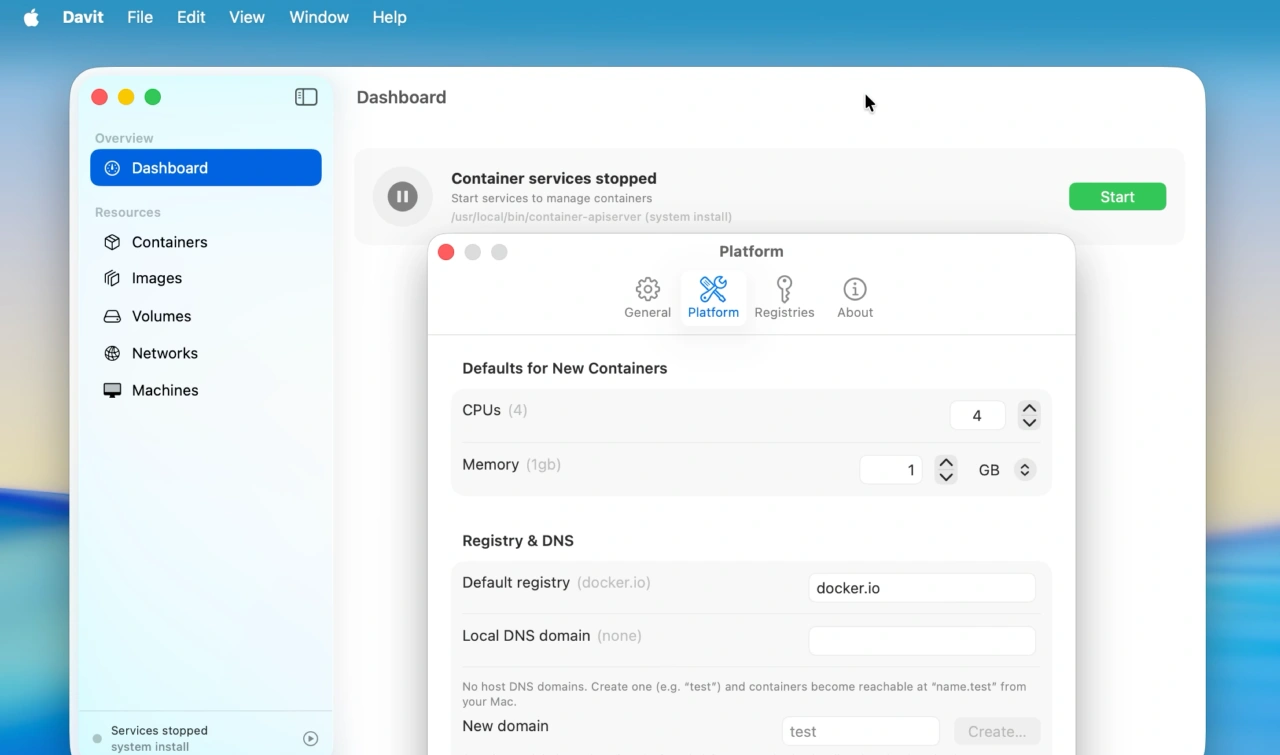Decrease CPUs with stepper down arrow
Screen dimensions: 1280x755
click(x=1029, y=423)
